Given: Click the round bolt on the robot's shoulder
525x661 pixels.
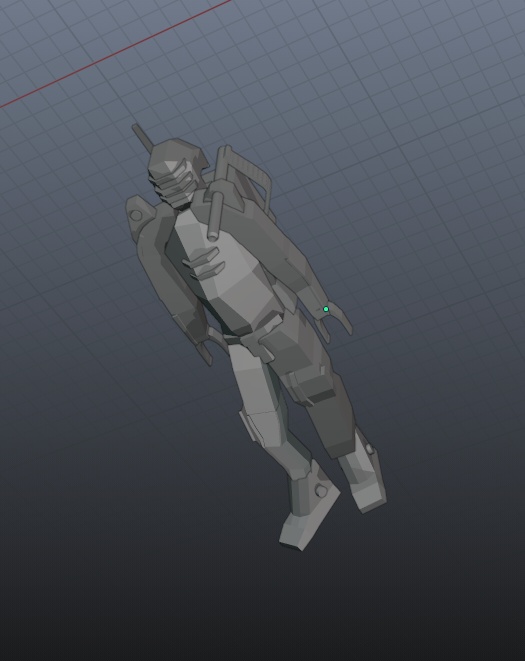Looking at the screenshot, I should click(136, 215).
